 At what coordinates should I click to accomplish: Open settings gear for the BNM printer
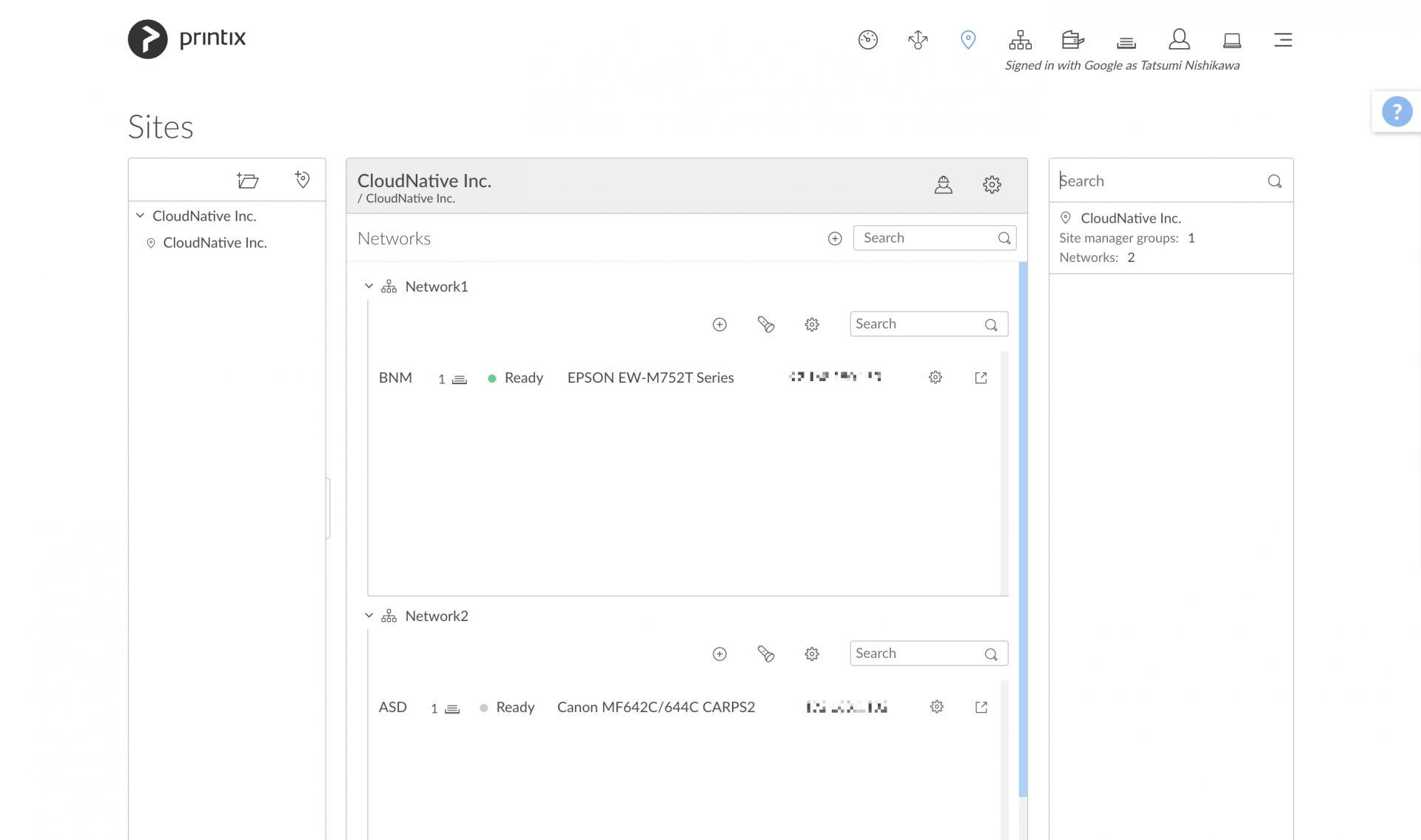935,377
